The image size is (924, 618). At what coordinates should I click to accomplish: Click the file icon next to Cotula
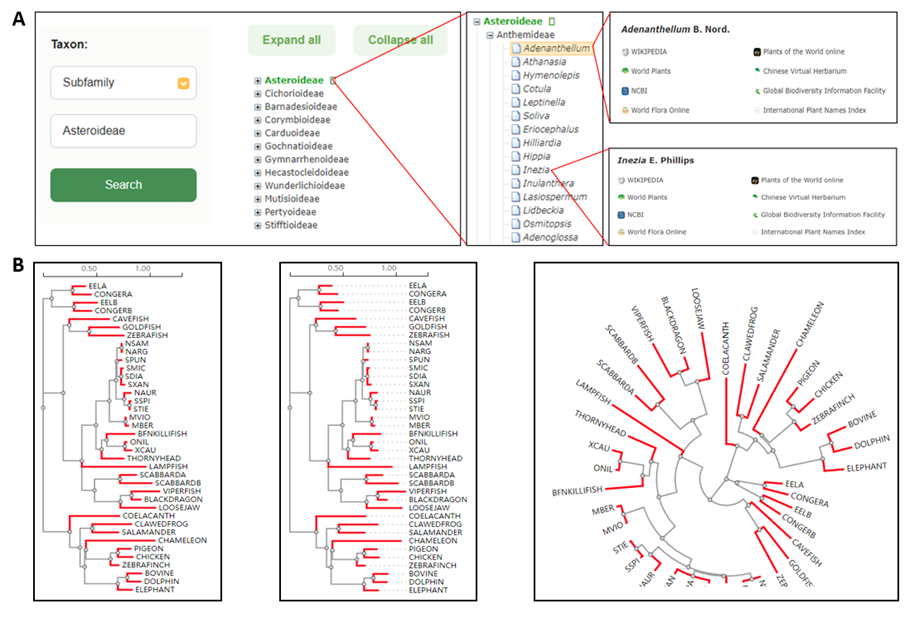tap(516, 88)
